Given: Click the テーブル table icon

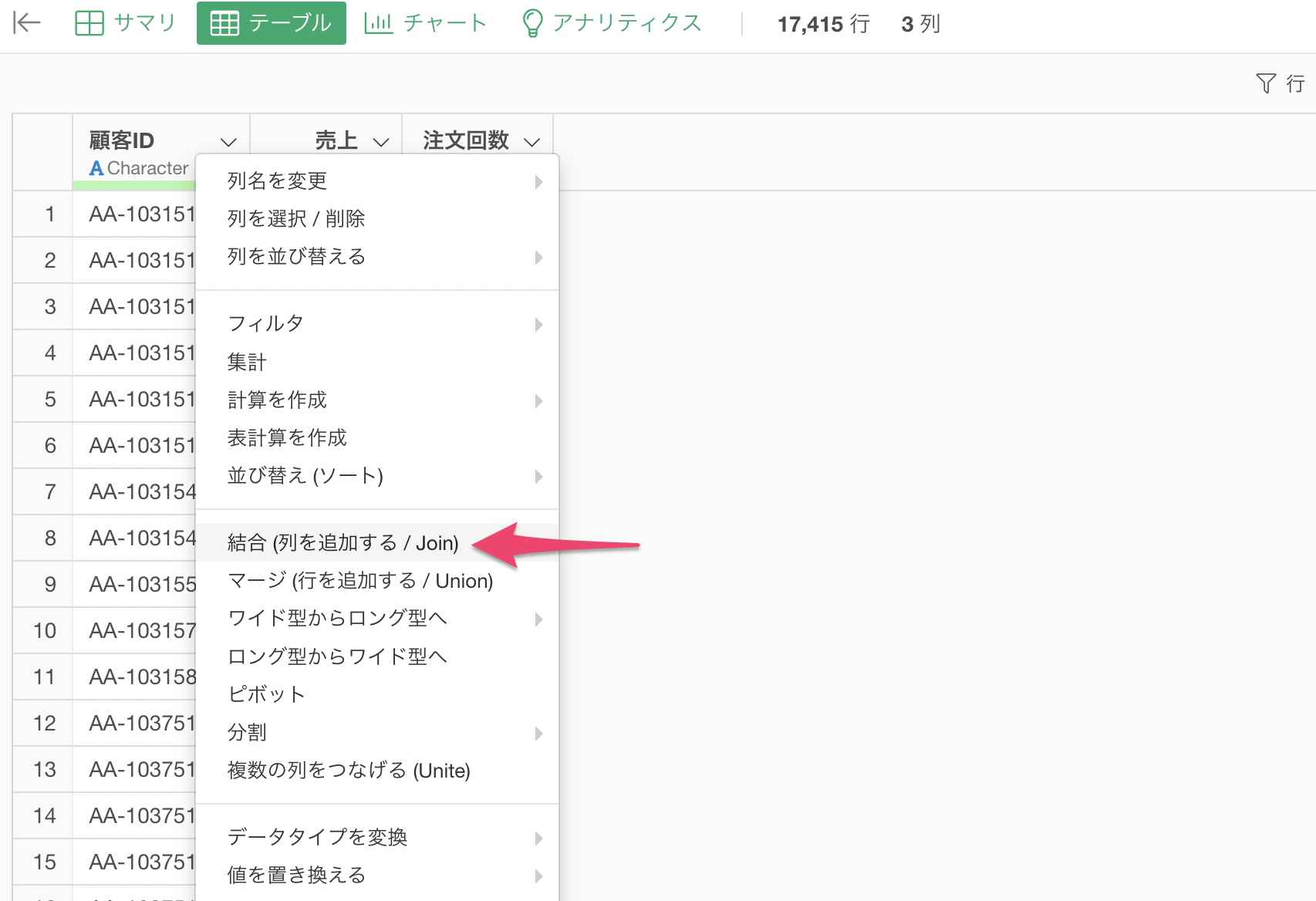Looking at the screenshot, I should click(224, 23).
